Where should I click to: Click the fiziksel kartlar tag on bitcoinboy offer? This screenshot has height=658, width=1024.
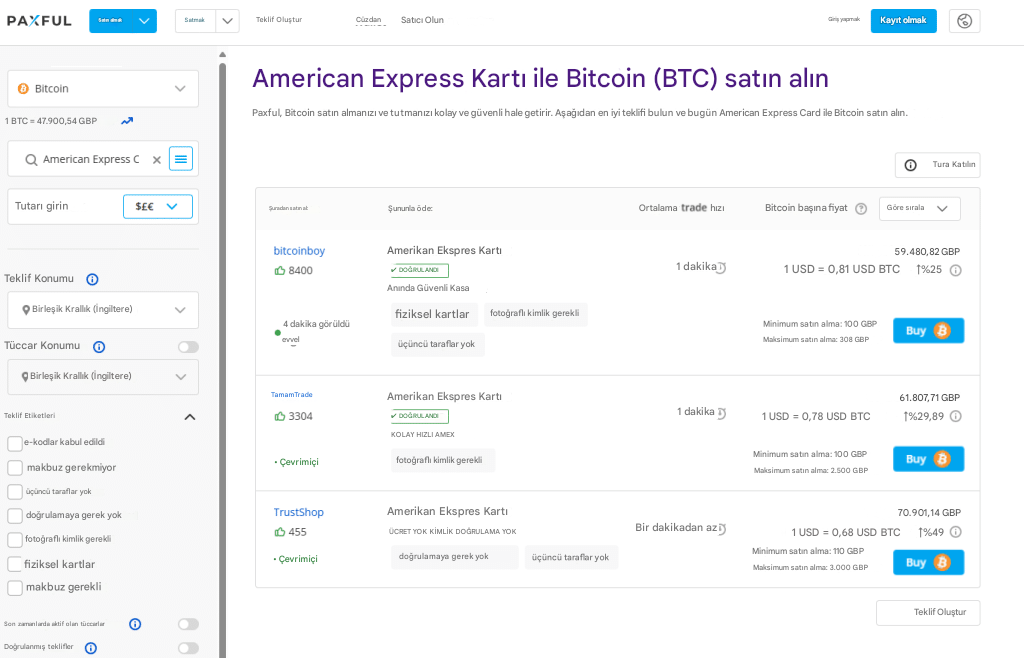pyautogui.click(x=432, y=315)
